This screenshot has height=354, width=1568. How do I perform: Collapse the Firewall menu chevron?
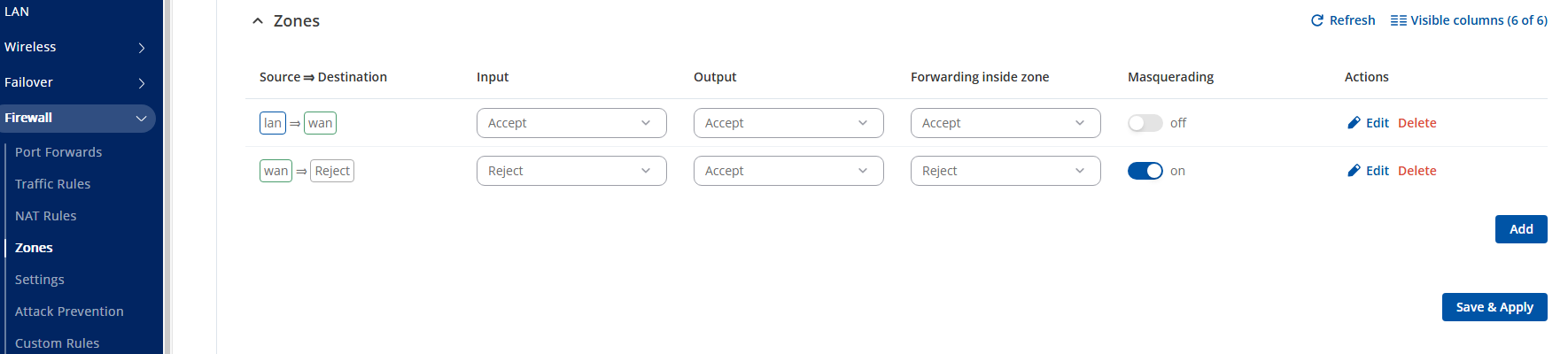(x=141, y=119)
